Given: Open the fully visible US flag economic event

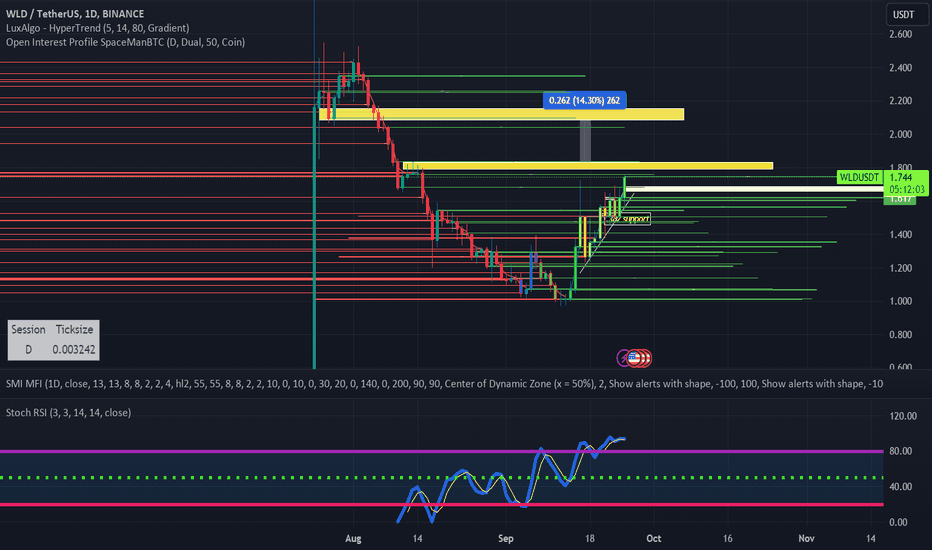Looking at the screenshot, I should [x=633, y=358].
